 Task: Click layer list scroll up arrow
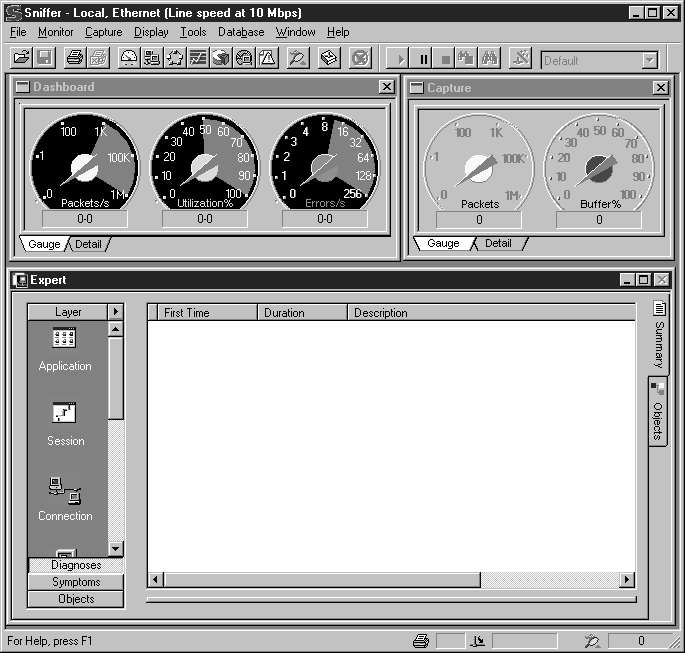(116, 329)
